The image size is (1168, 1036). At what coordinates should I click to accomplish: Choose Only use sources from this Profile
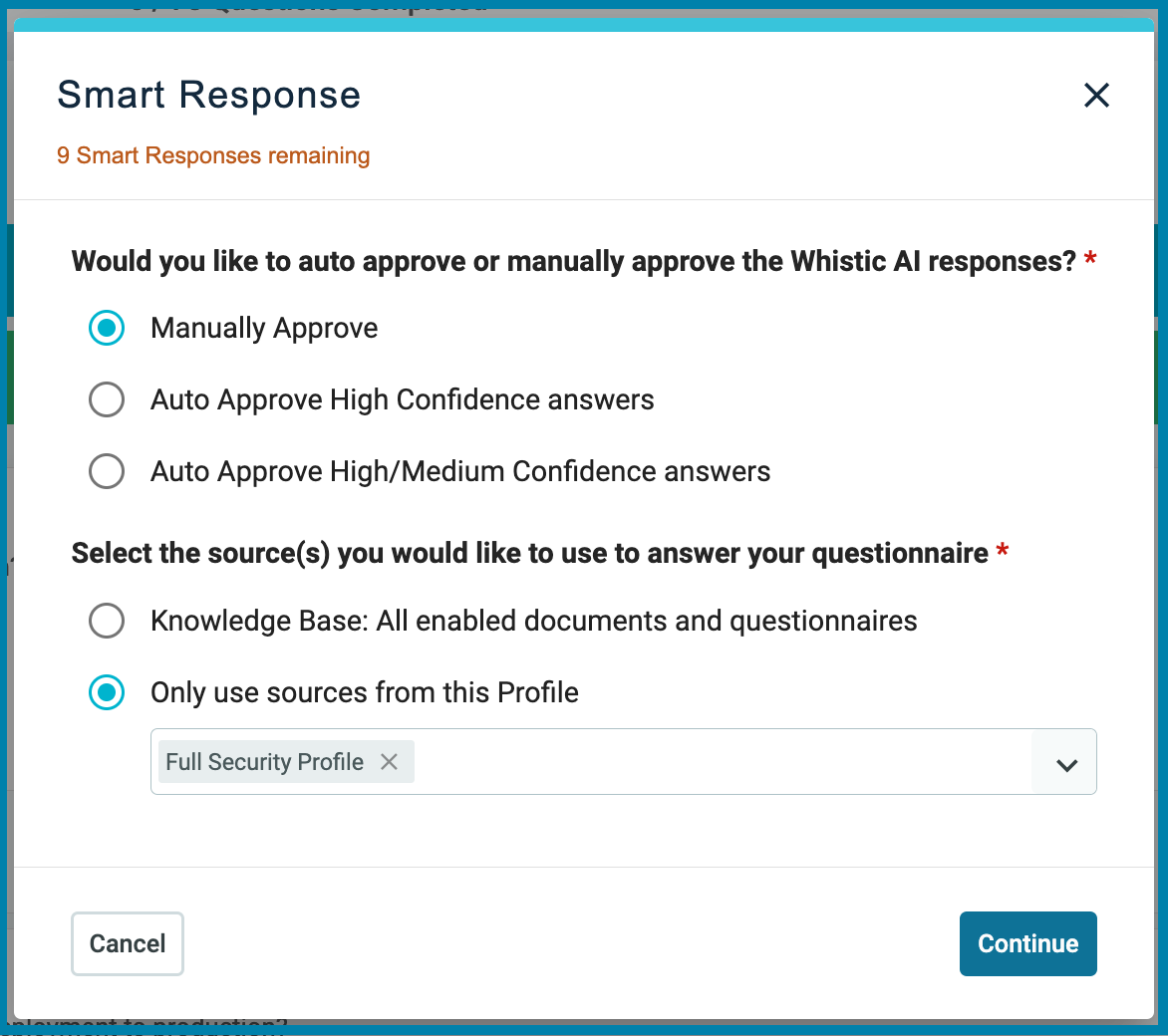click(x=107, y=692)
